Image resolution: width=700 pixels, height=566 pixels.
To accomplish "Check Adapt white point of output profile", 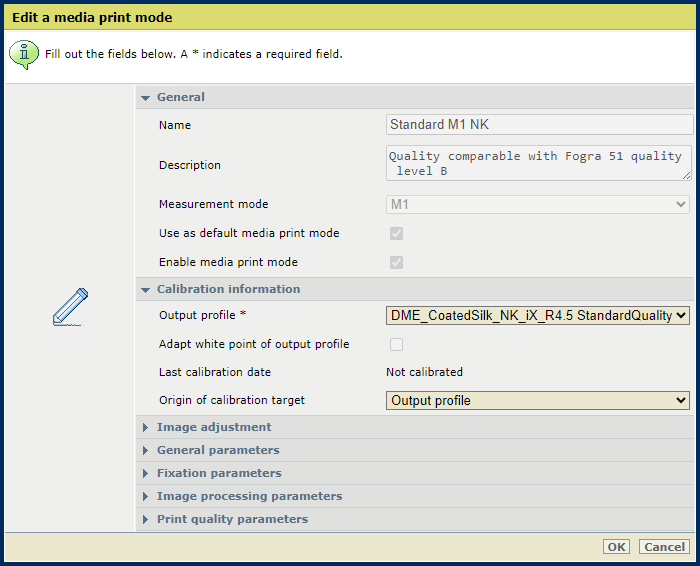I will [396, 345].
